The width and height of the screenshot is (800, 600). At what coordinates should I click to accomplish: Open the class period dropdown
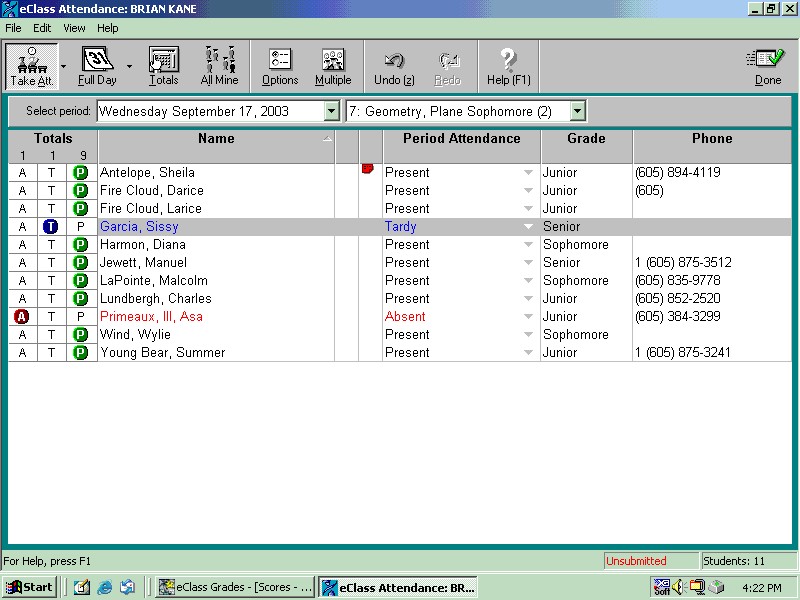tap(577, 111)
